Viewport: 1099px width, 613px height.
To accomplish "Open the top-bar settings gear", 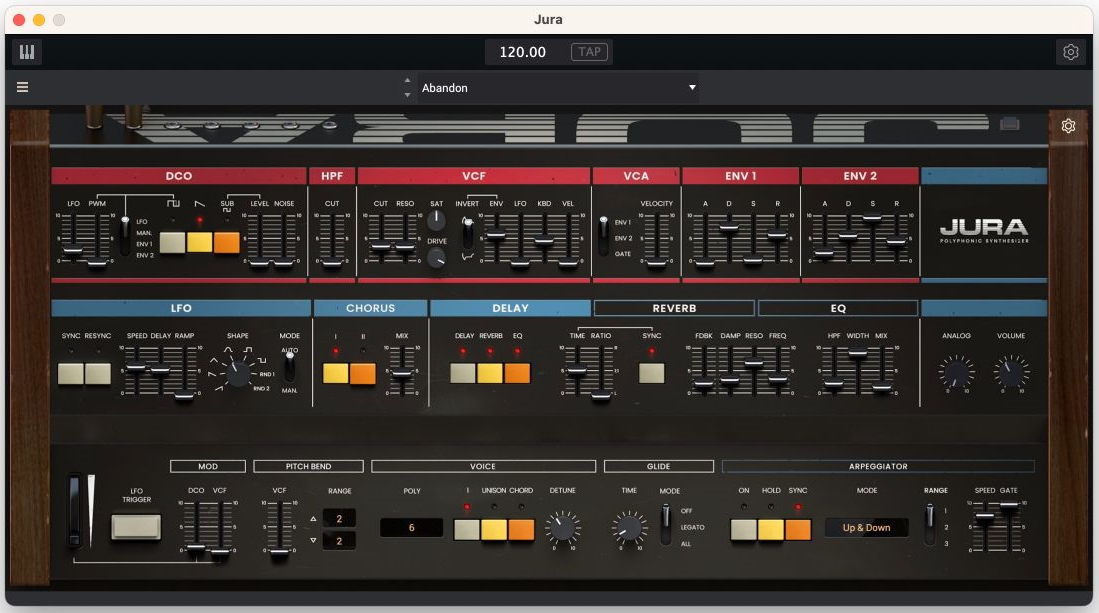I will (x=1070, y=52).
